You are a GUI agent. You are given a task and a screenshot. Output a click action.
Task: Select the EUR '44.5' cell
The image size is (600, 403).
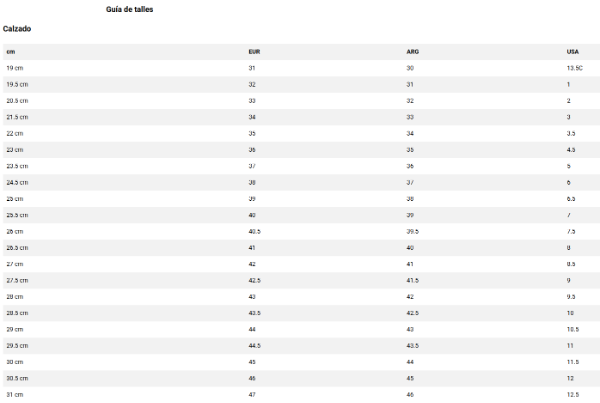(254, 345)
